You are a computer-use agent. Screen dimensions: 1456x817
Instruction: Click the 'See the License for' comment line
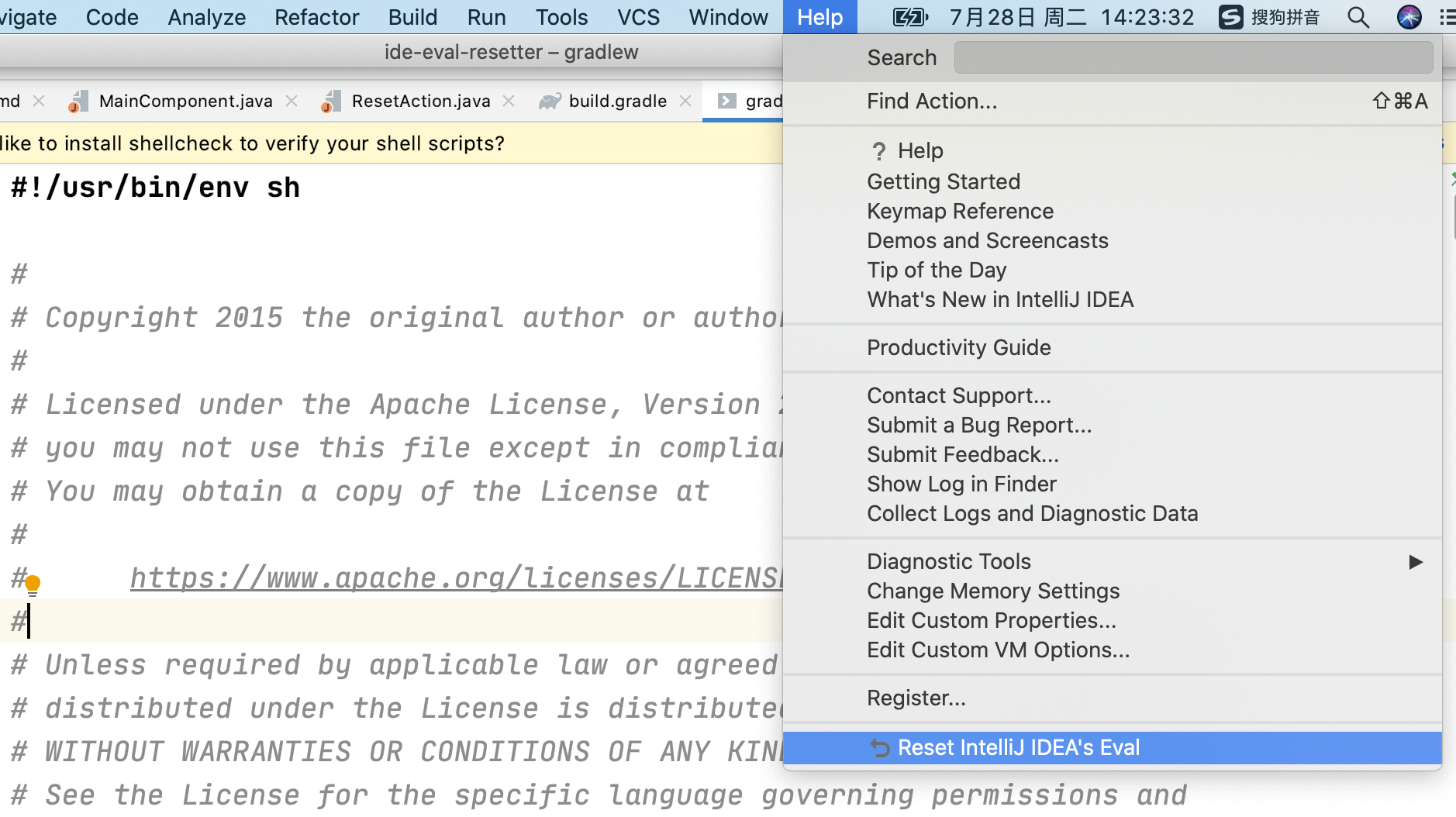point(599,795)
